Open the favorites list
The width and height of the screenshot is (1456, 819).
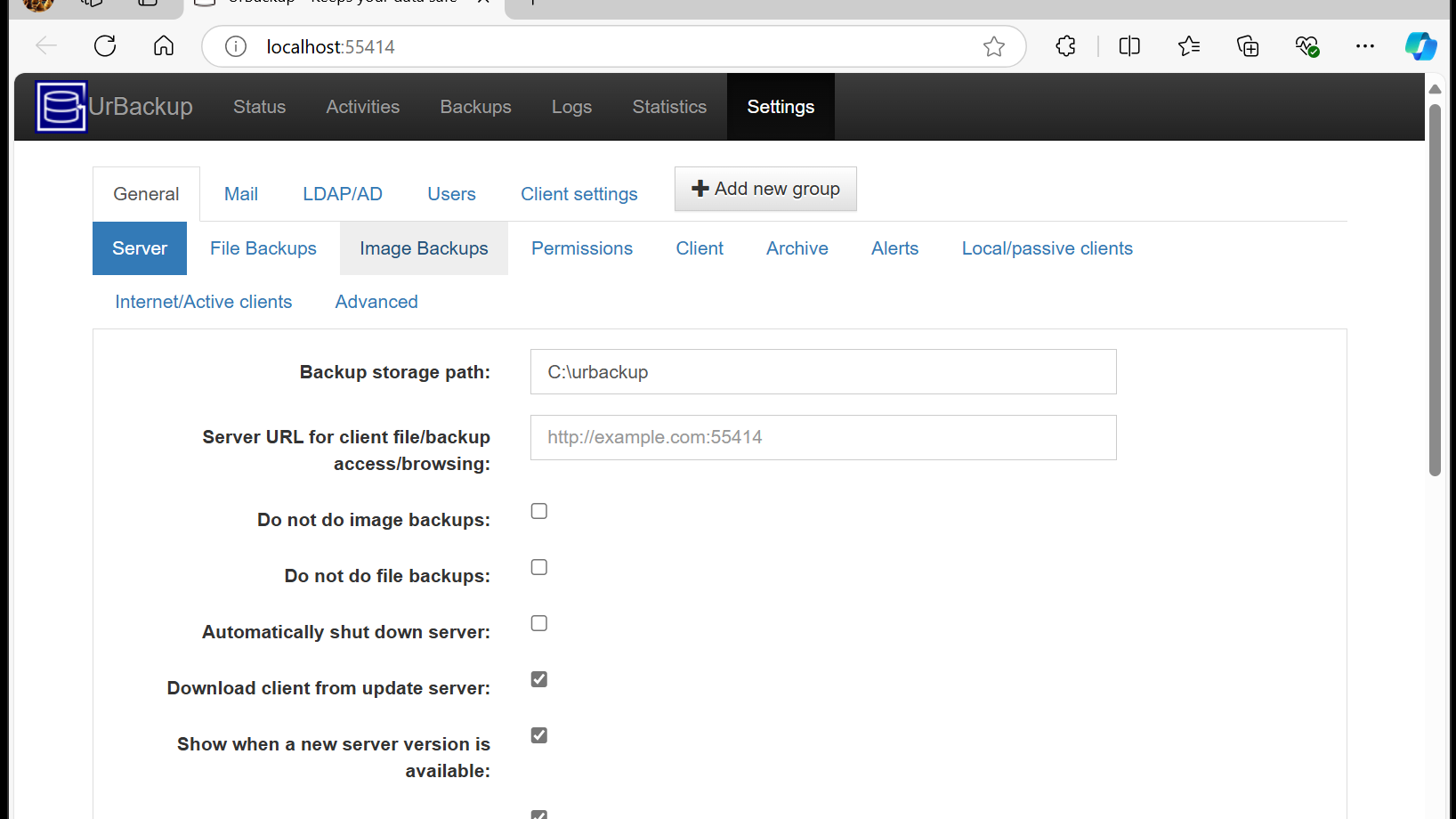tap(1189, 46)
